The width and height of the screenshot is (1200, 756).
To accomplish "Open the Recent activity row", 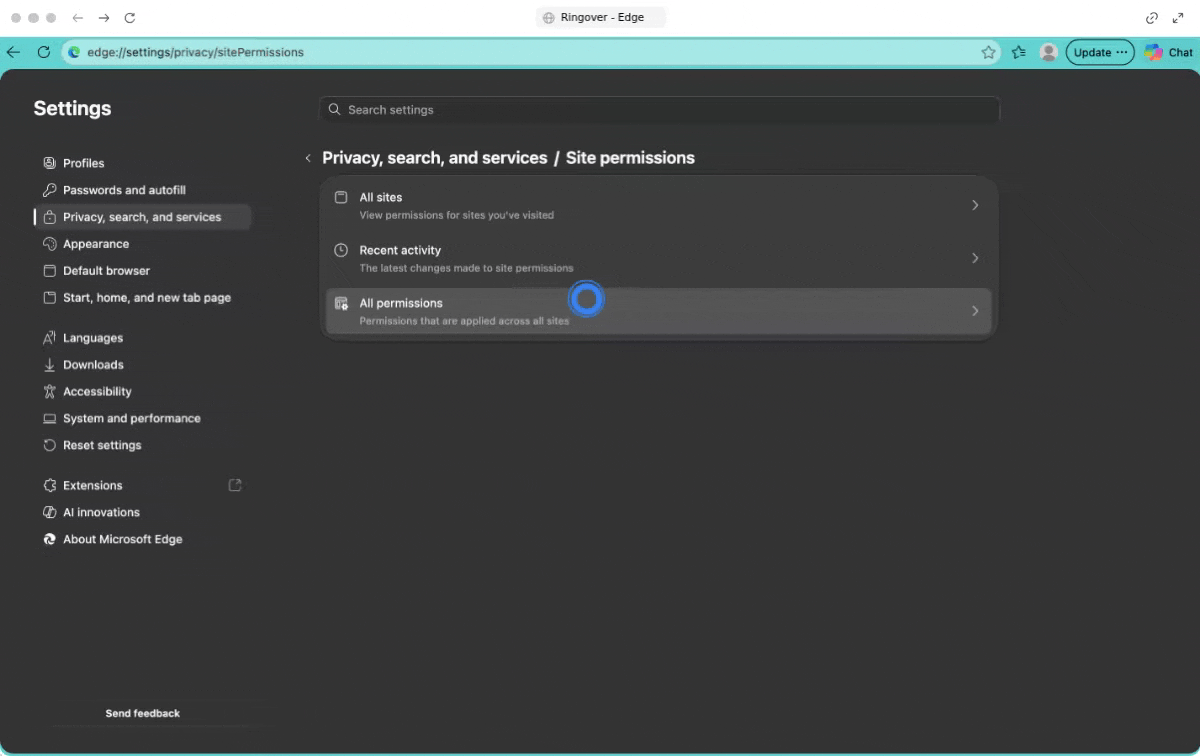I will [x=659, y=258].
